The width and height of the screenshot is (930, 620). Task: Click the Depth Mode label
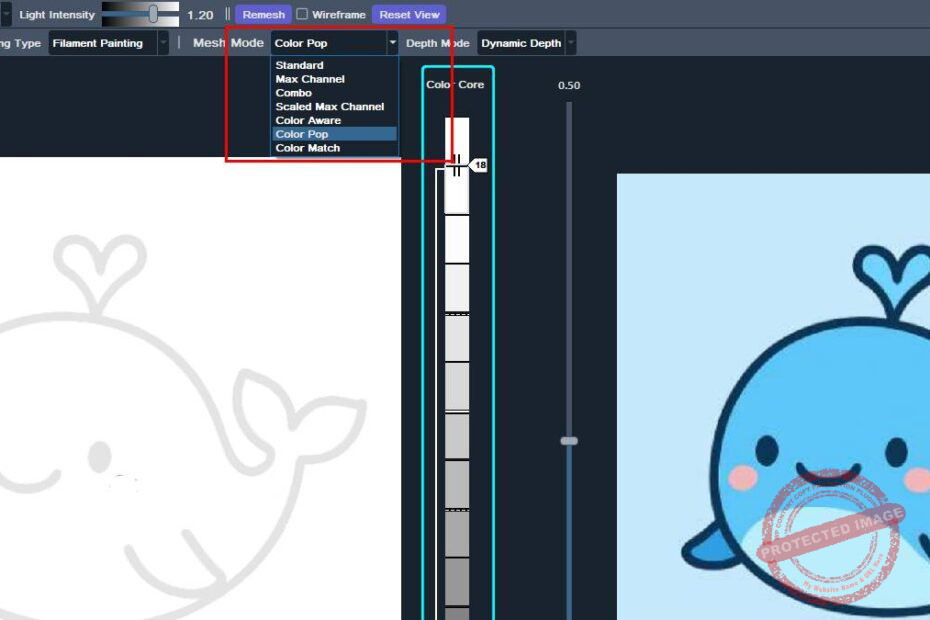(438, 43)
